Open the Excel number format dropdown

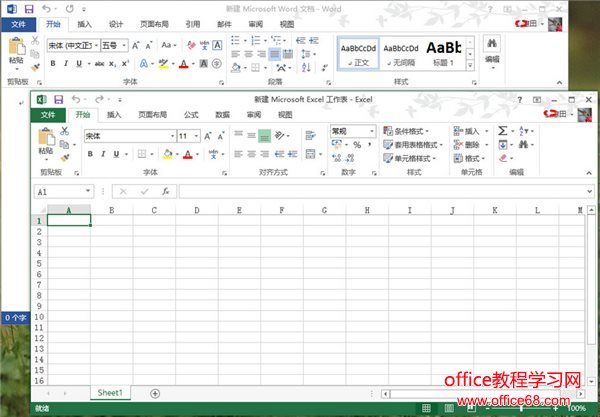tap(372, 131)
